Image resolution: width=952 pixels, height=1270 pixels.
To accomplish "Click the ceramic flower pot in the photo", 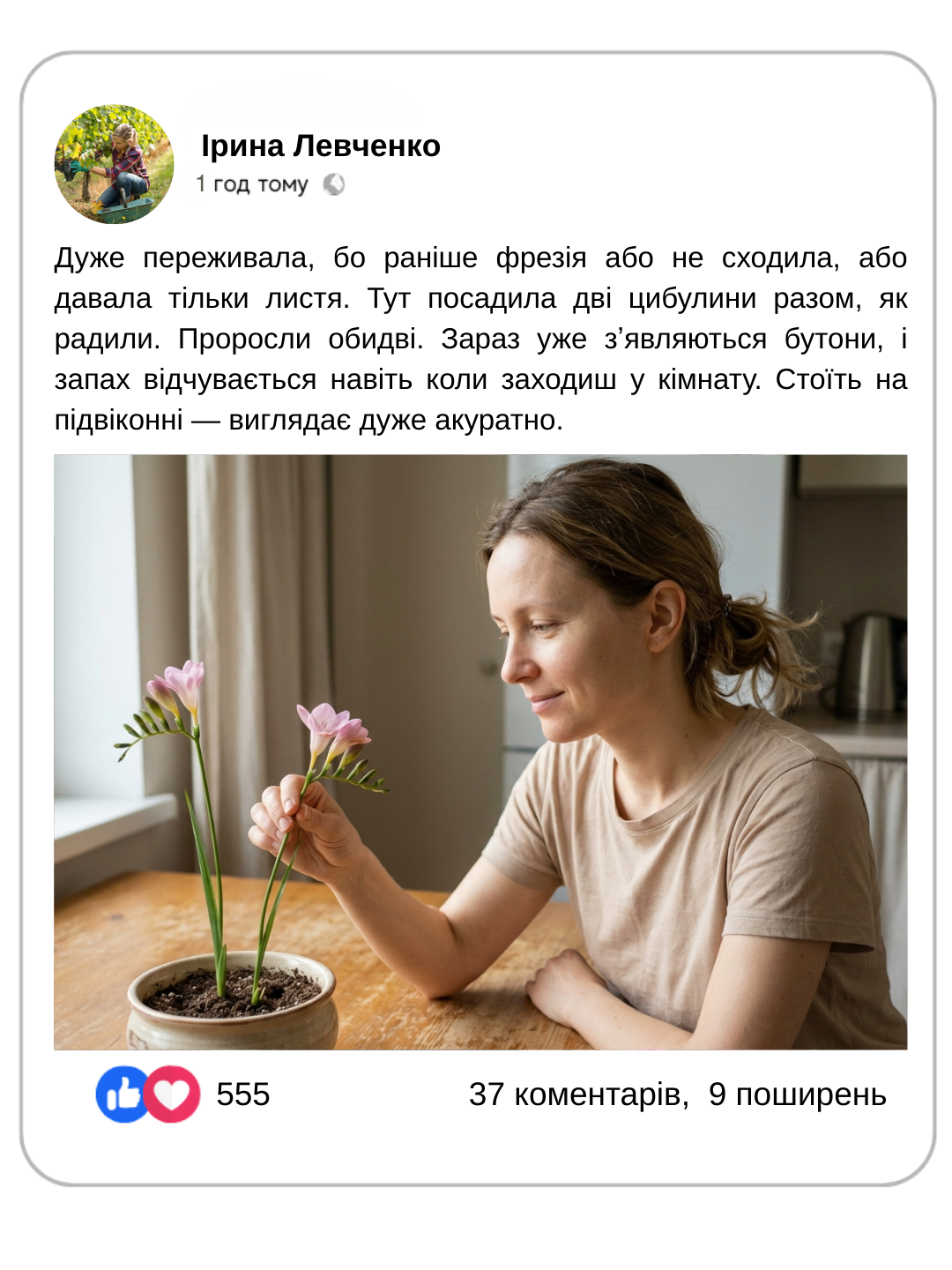I will [233, 1002].
